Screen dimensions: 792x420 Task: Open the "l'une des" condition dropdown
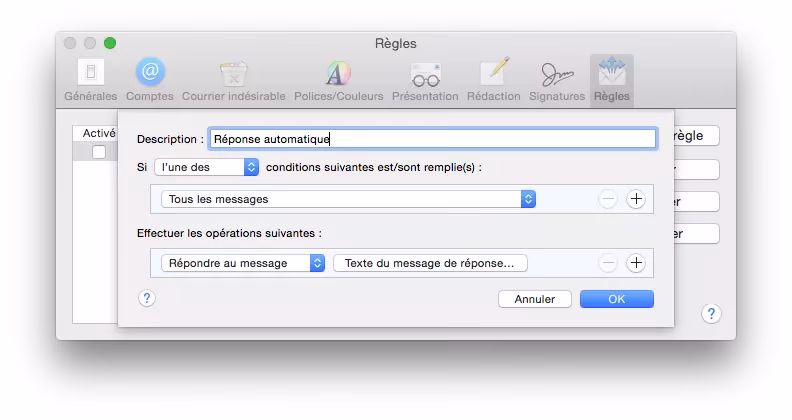207,167
